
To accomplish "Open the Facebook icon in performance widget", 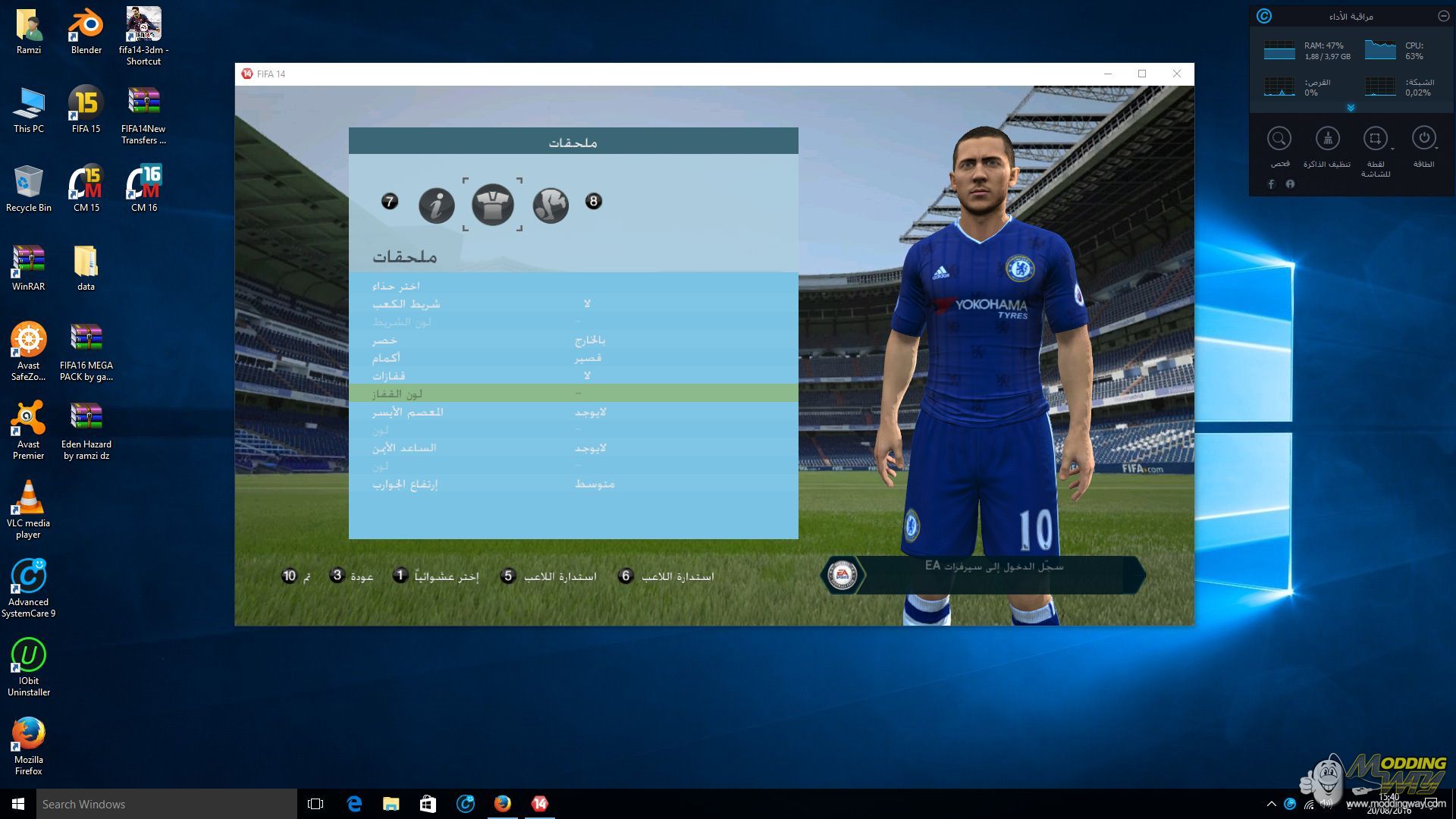I will tap(1271, 184).
